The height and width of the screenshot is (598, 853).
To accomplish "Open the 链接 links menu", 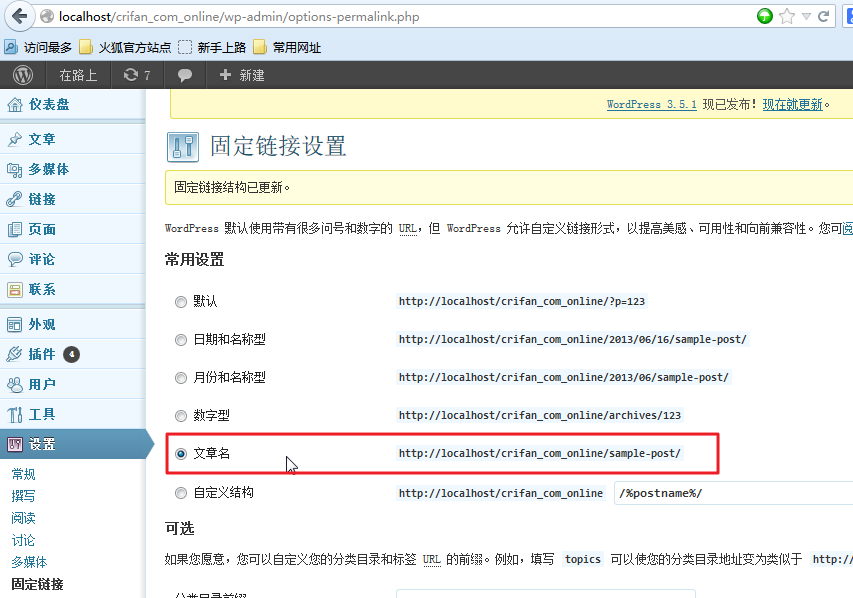I will (72, 199).
